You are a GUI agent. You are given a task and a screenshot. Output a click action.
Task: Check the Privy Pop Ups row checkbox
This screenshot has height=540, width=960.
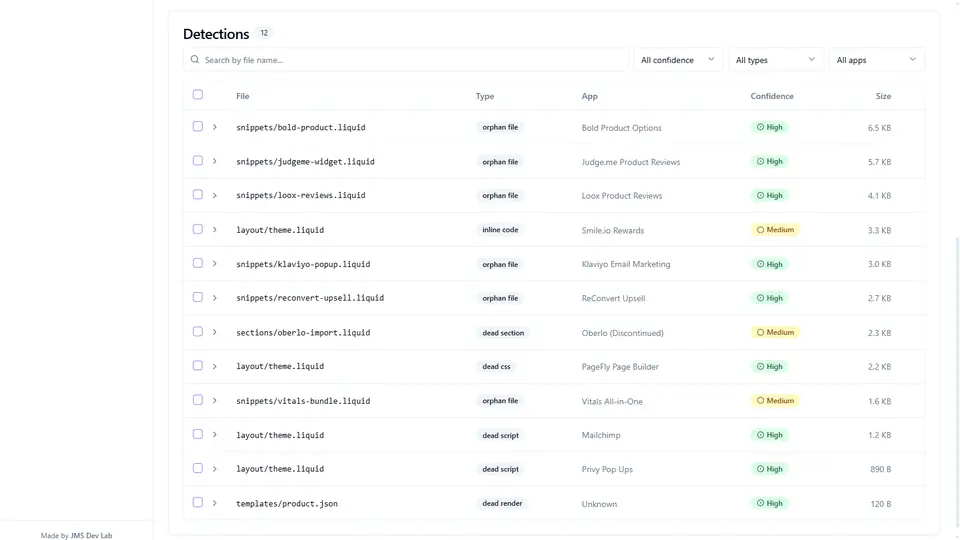pos(198,468)
